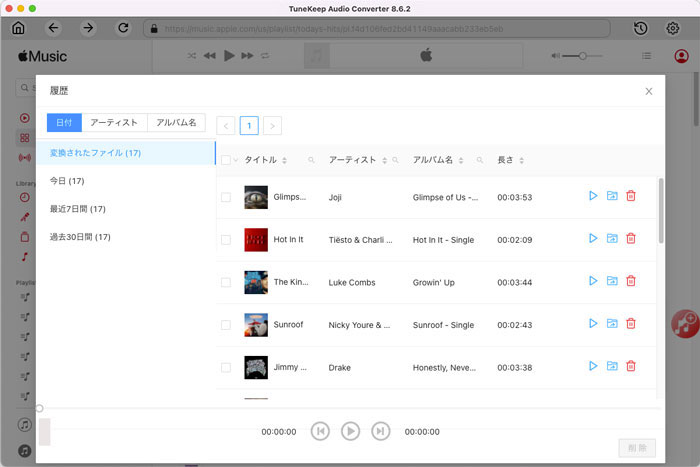Click the dialog playback progress handle

pos(39,408)
